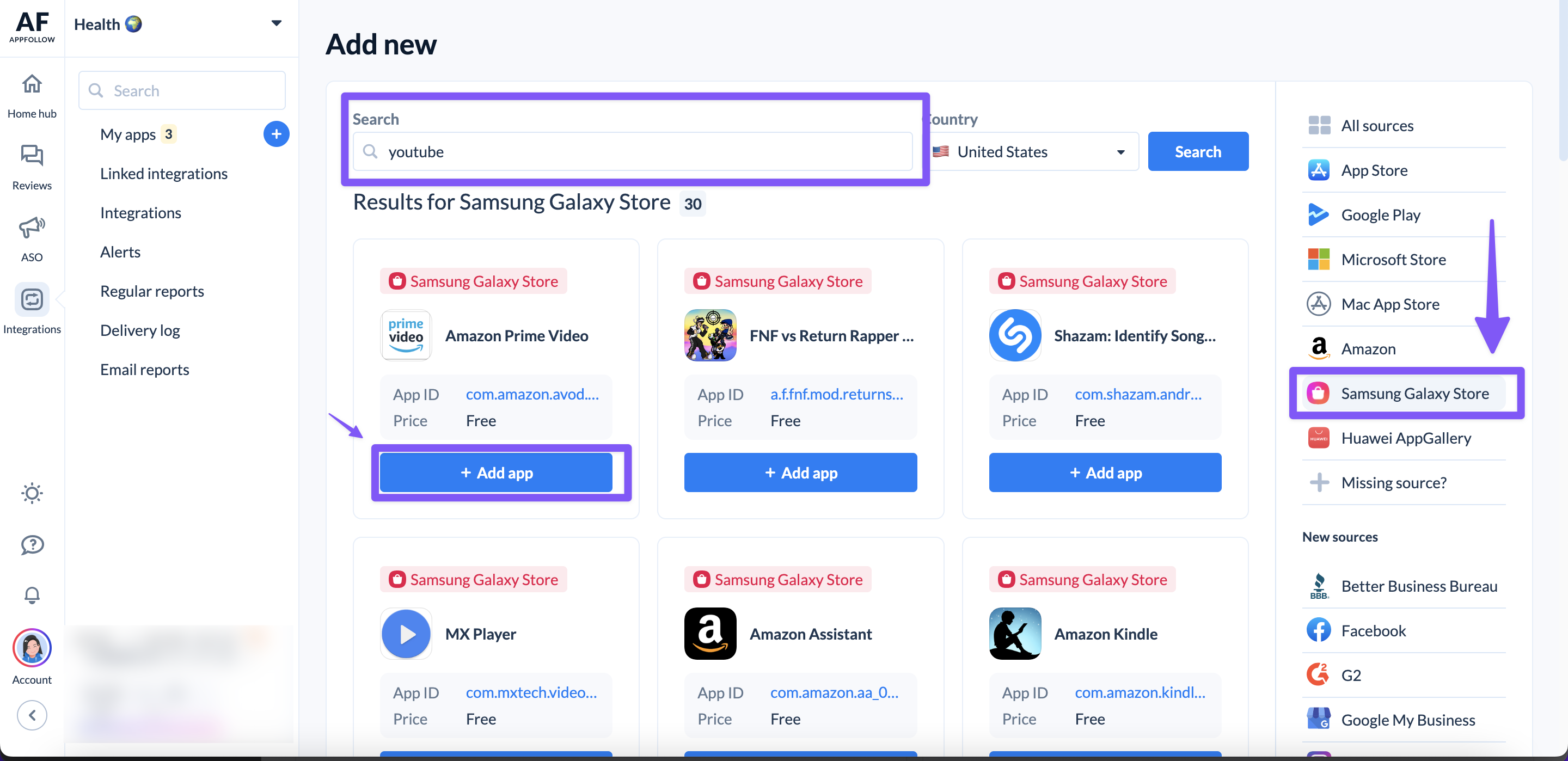Click the blue Search button
This screenshot has width=1568, height=761.
point(1198,151)
